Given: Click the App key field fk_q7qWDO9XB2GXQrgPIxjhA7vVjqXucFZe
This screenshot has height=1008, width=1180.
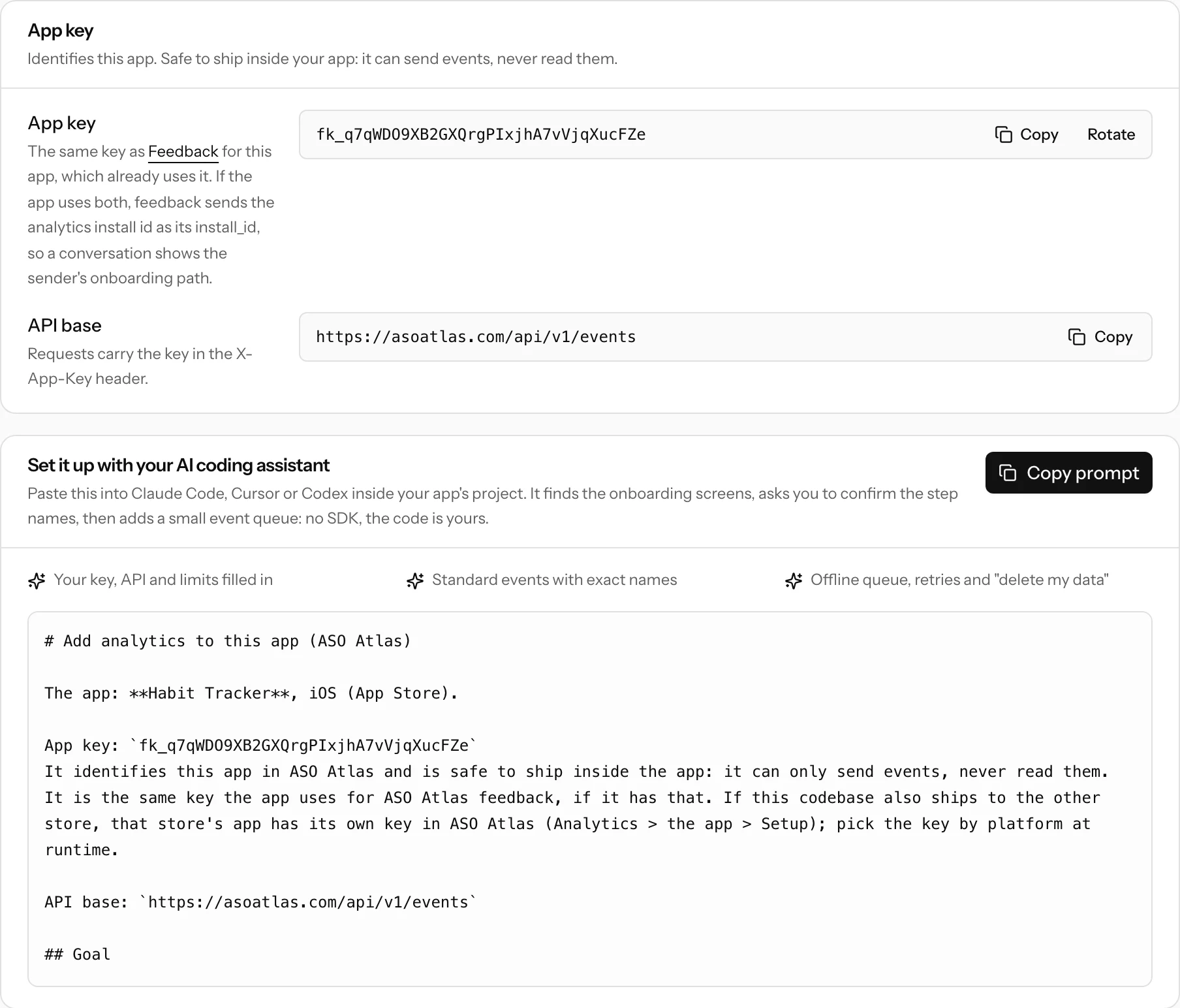Looking at the screenshot, I should click(x=725, y=134).
